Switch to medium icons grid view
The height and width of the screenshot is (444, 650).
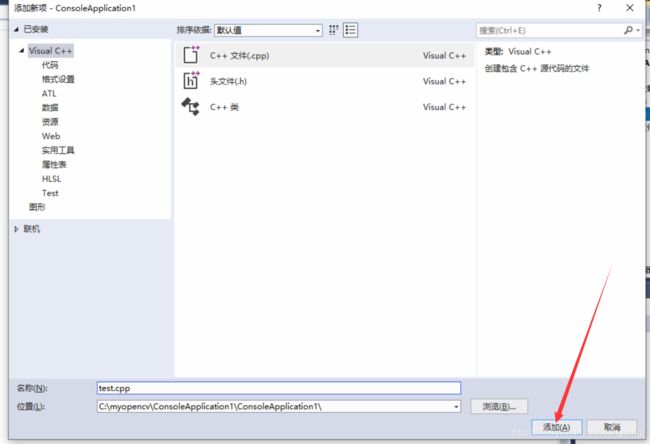(x=334, y=30)
